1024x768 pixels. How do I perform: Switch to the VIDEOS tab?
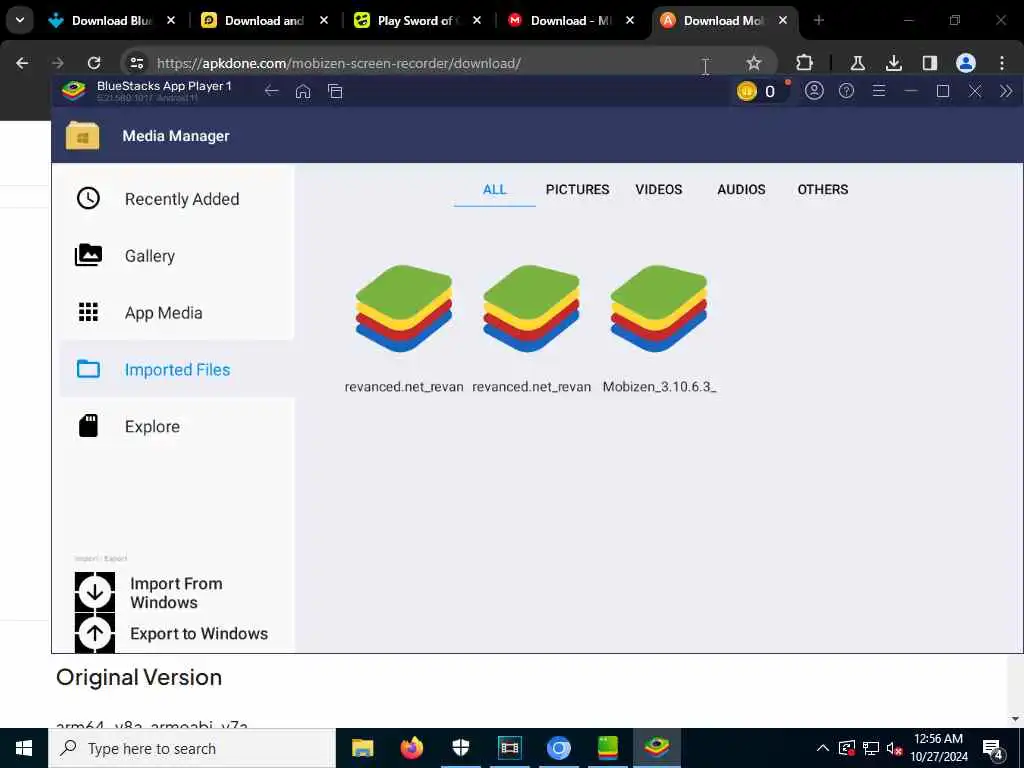pyautogui.click(x=658, y=189)
